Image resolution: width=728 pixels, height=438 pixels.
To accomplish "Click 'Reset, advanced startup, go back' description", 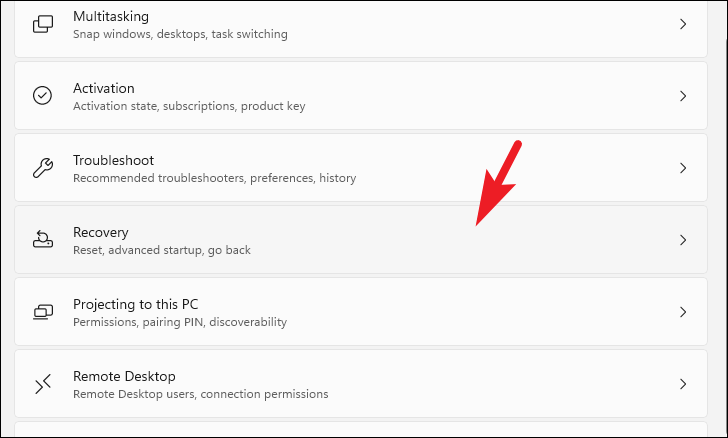I will [162, 250].
